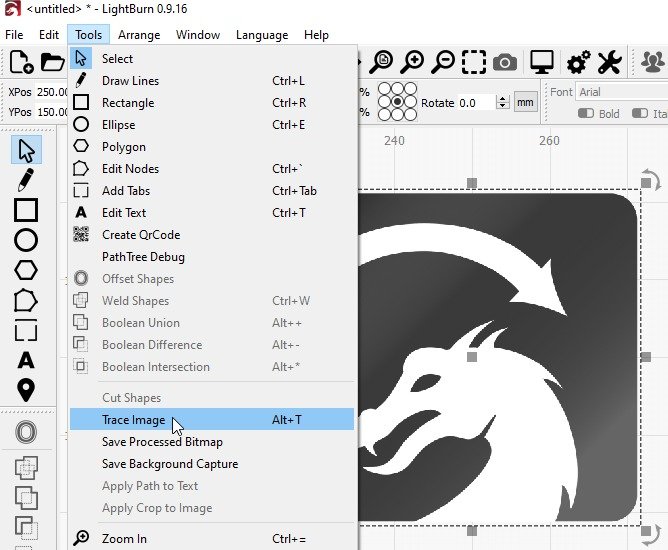The image size is (668, 550).
Task: Select the center anchor point radio button
Action: coord(397,102)
